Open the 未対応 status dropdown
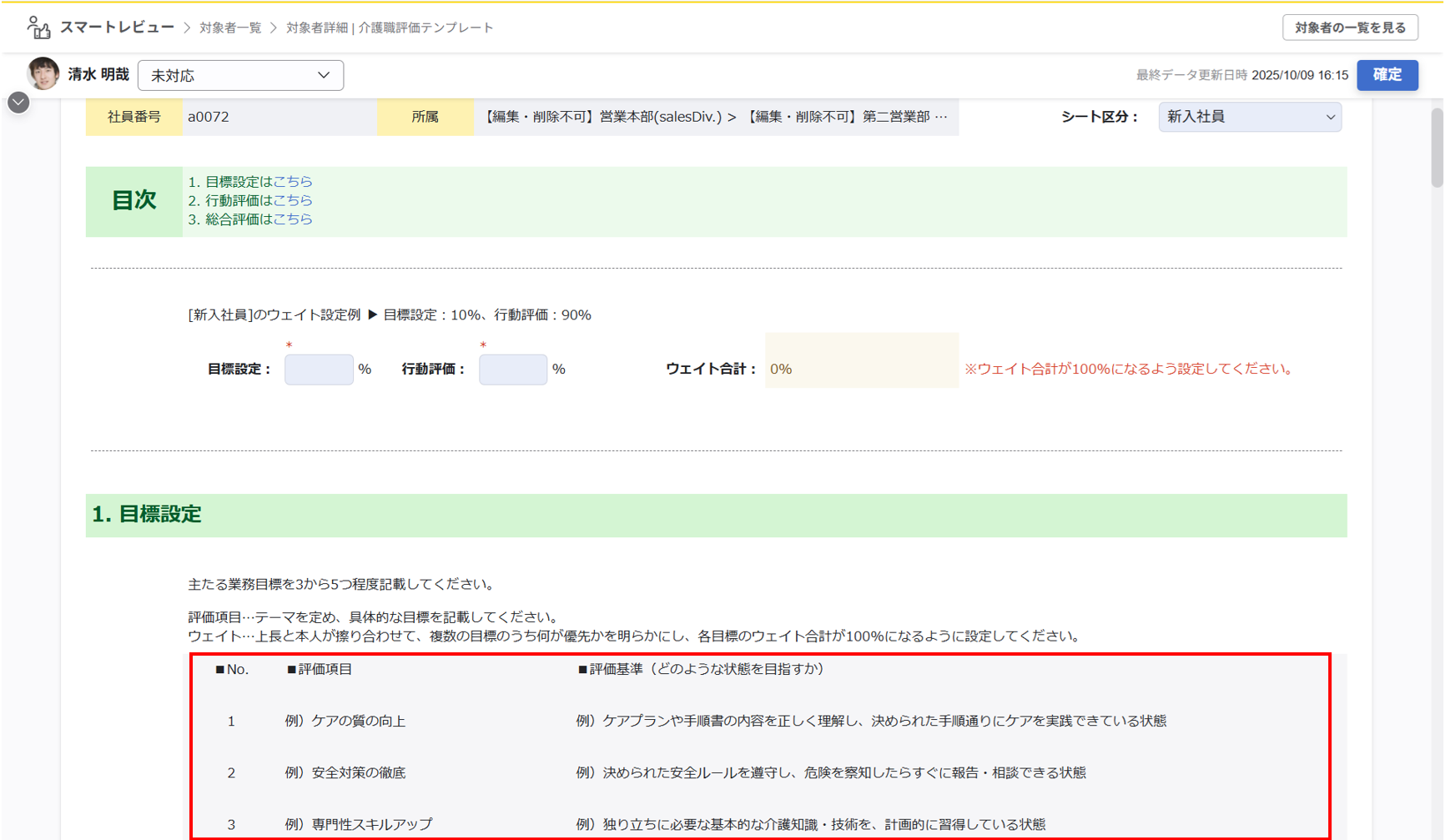The height and width of the screenshot is (840, 1445). pyautogui.click(x=240, y=75)
